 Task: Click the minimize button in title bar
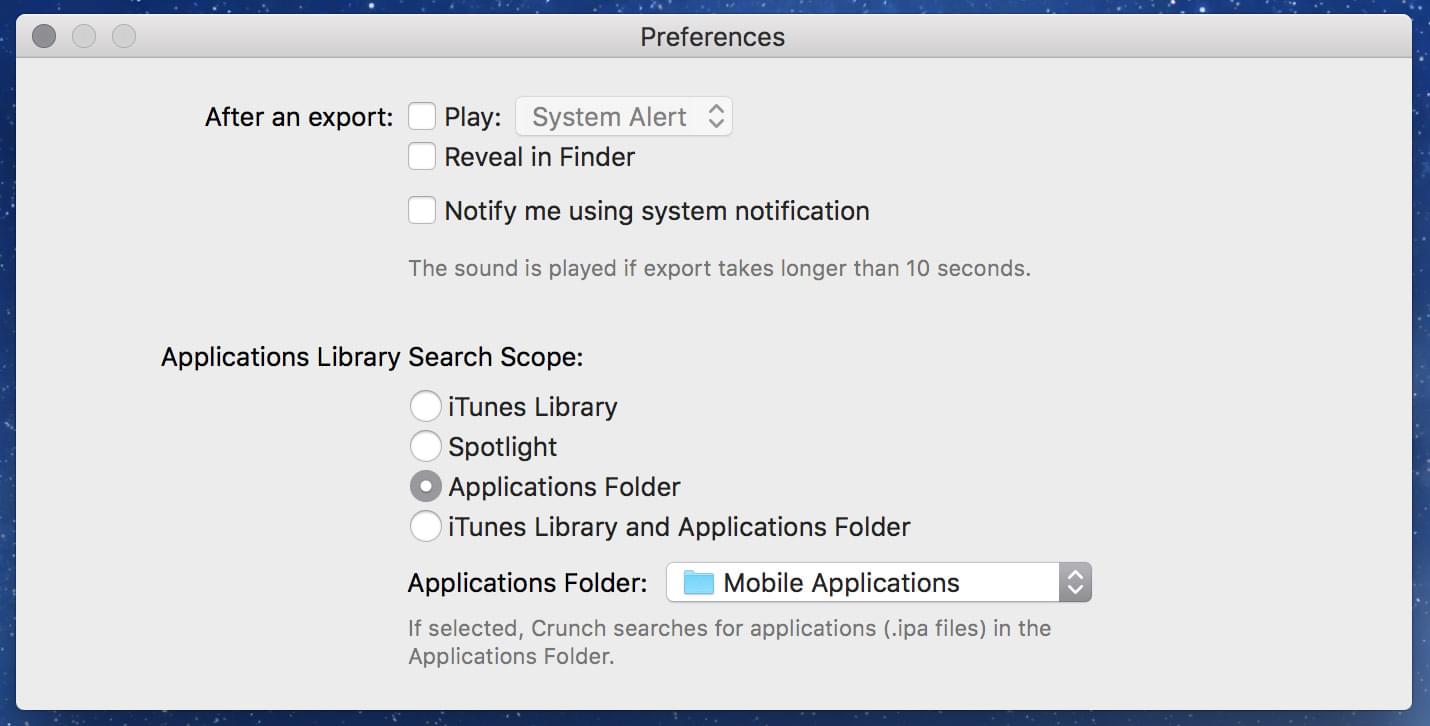84,37
